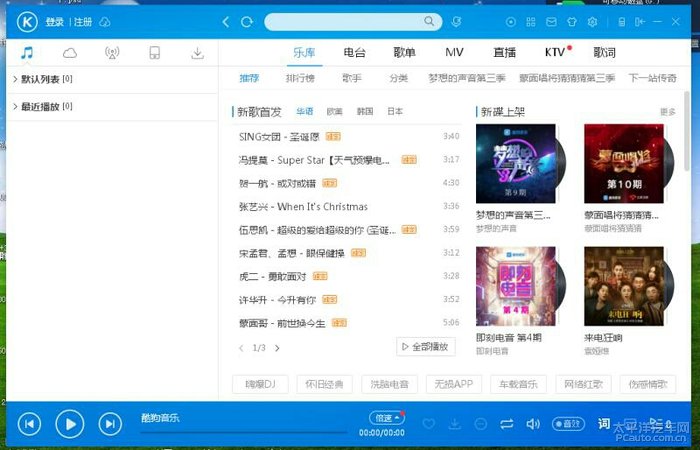Screen dimensions: 700x450
Task: Click inside the search input field
Action: click(344, 21)
